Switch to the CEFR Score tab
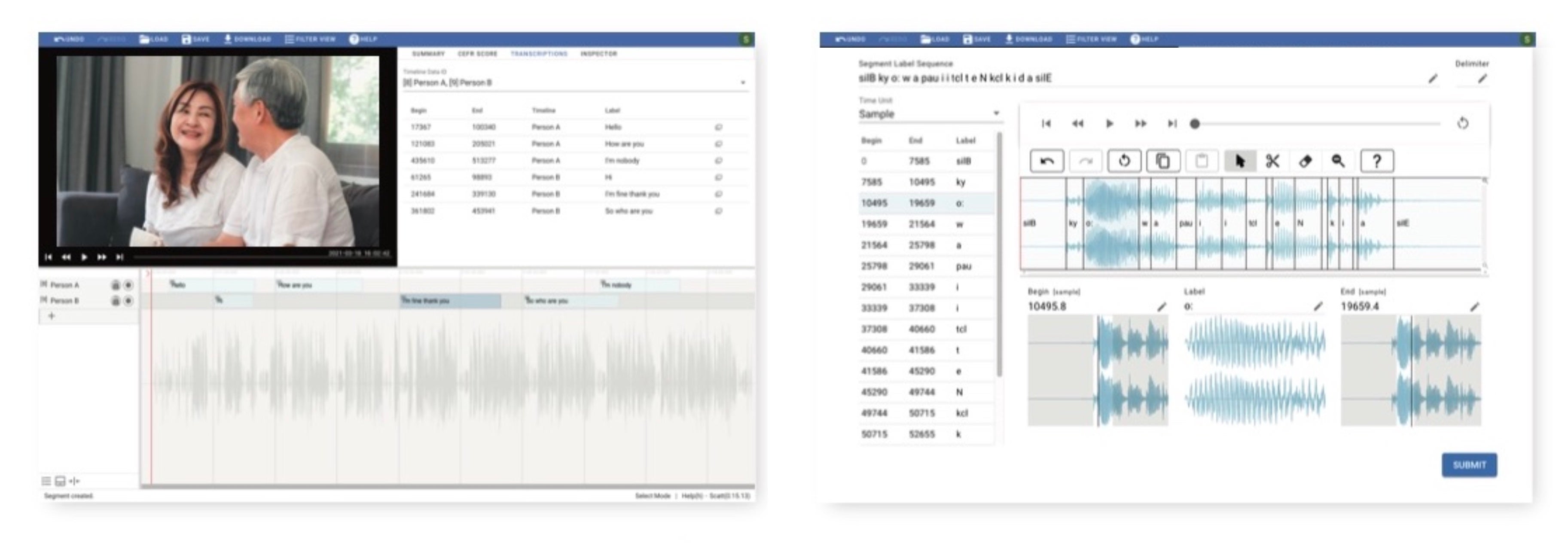 [477, 54]
